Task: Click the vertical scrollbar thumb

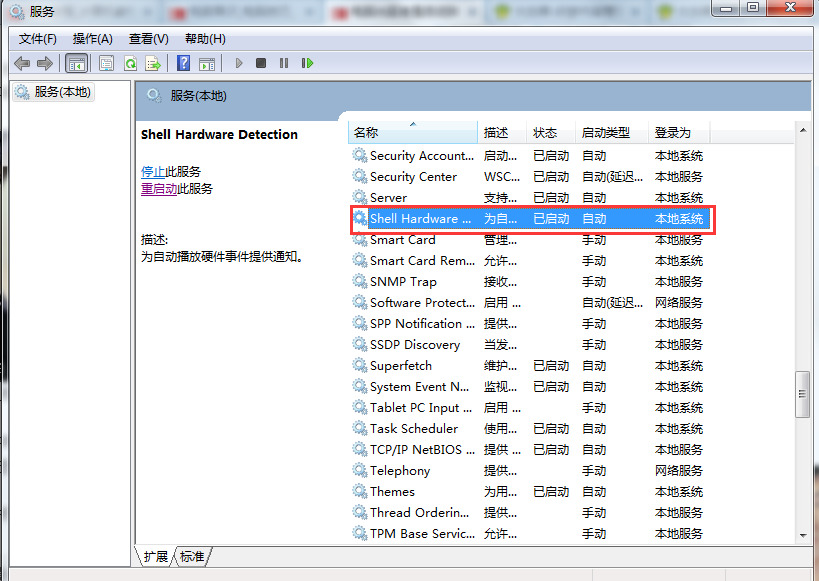Action: point(802,394)
